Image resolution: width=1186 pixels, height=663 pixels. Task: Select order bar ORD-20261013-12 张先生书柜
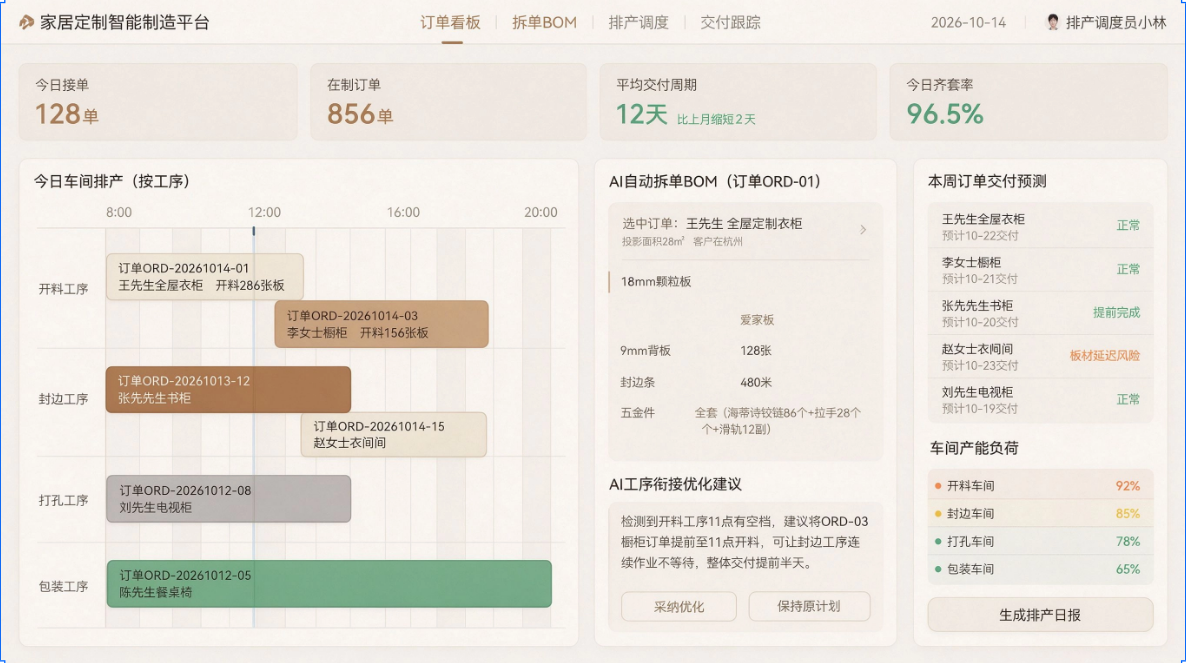coord(228,389)
